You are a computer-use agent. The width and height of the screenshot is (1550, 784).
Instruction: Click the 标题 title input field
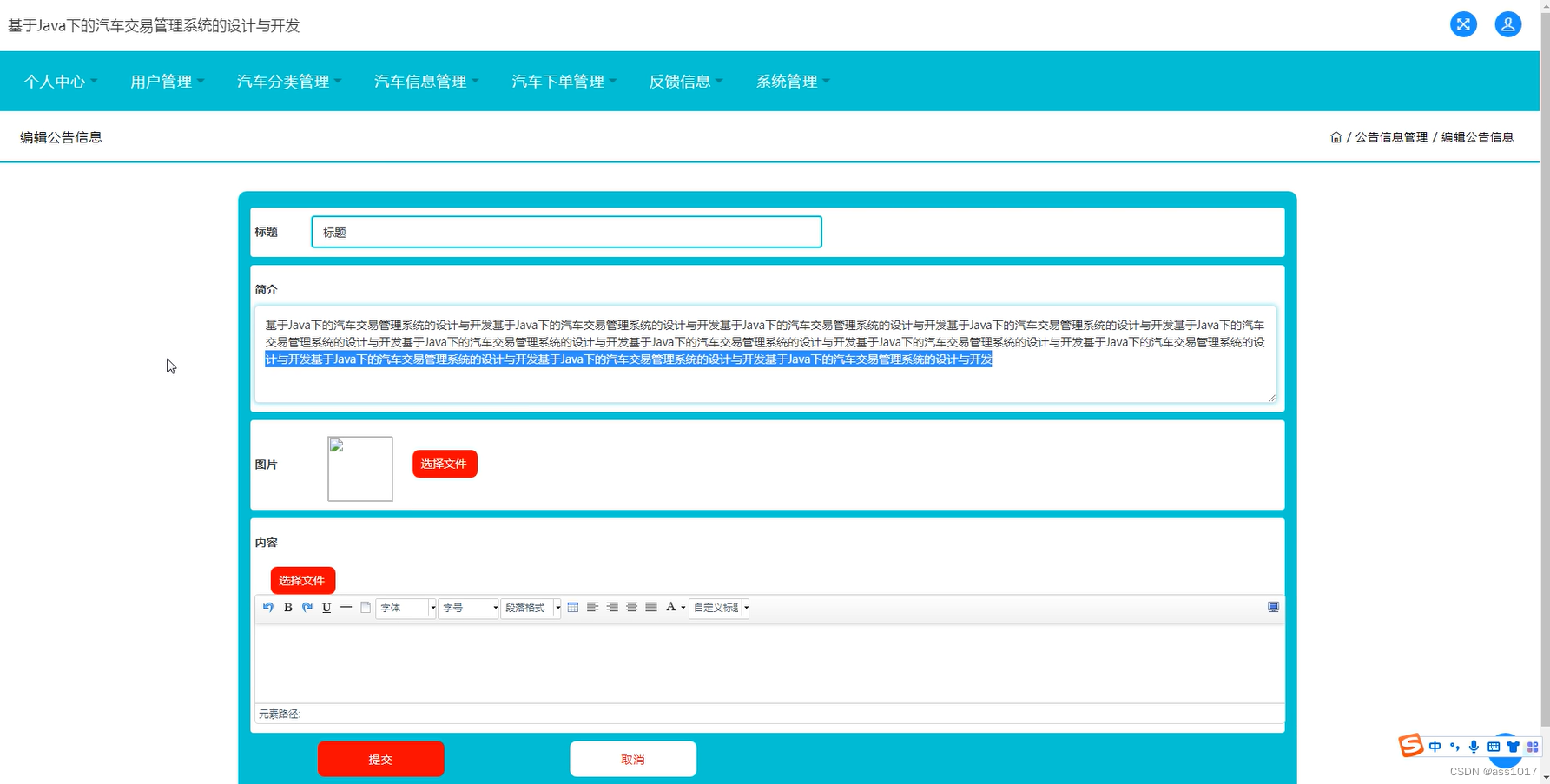click(x=565, y=232)
